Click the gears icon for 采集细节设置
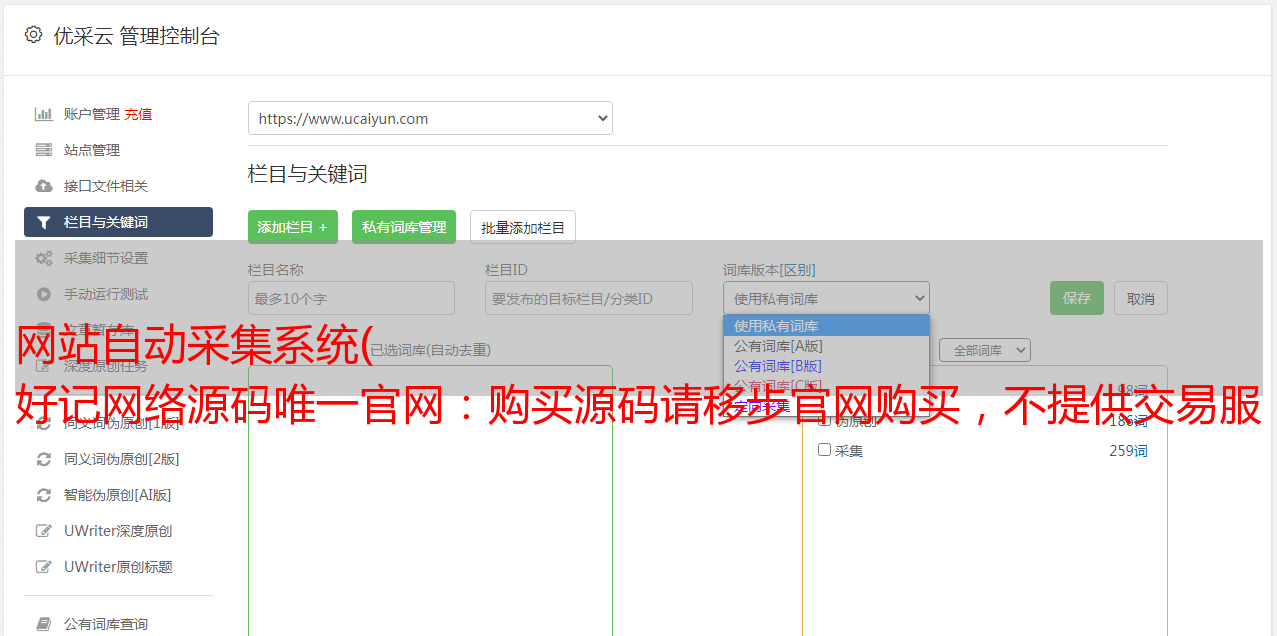This screenshot has width=1277, height=636. point(44,258)
